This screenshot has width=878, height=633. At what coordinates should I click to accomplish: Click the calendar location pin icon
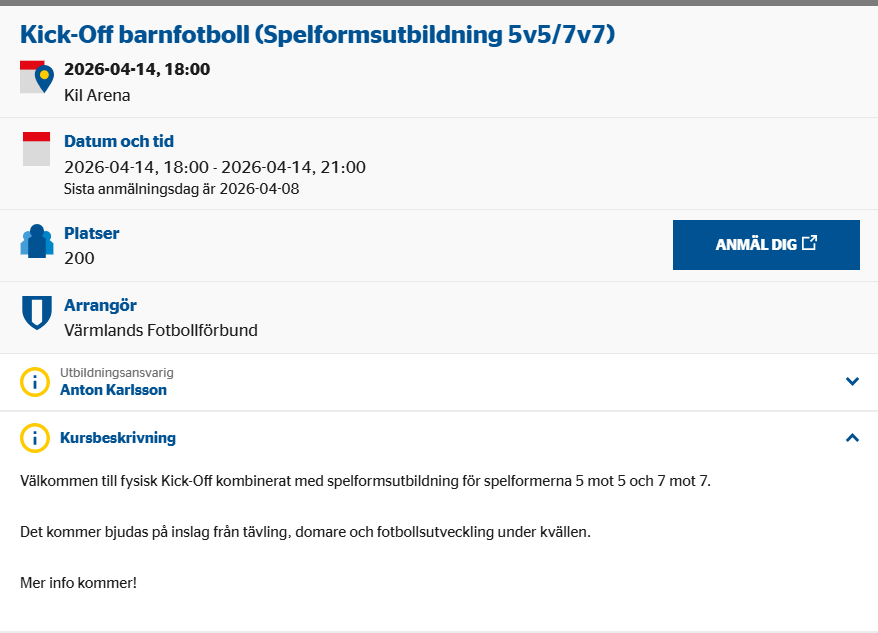point(37,77)
